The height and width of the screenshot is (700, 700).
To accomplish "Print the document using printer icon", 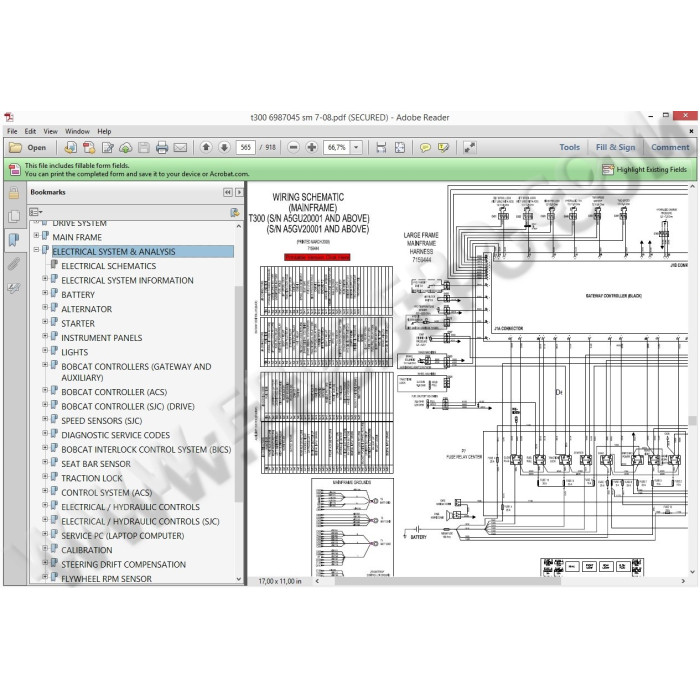I will (x=162, y=147).
